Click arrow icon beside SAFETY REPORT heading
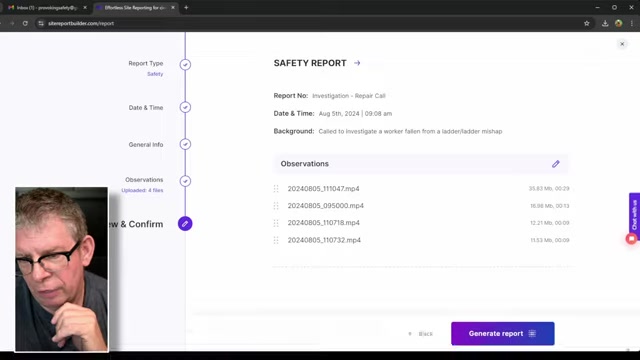Screen dimensions: 640x360 (x=357, y=63)
